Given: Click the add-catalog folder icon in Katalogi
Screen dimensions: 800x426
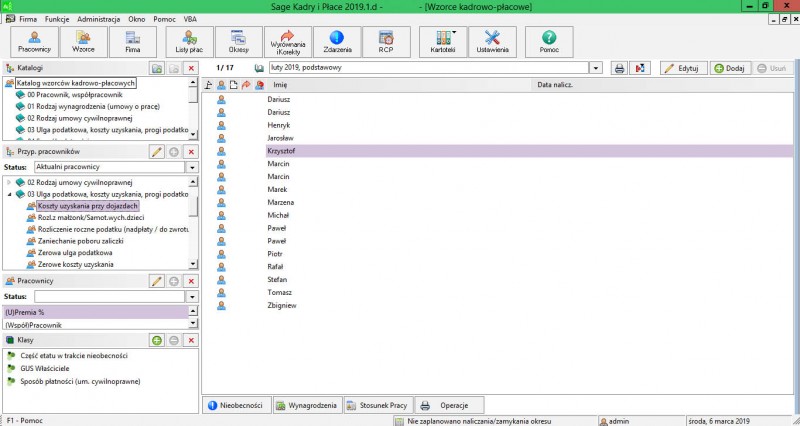Looking at the screenshot, I should [x=157, y=68].
